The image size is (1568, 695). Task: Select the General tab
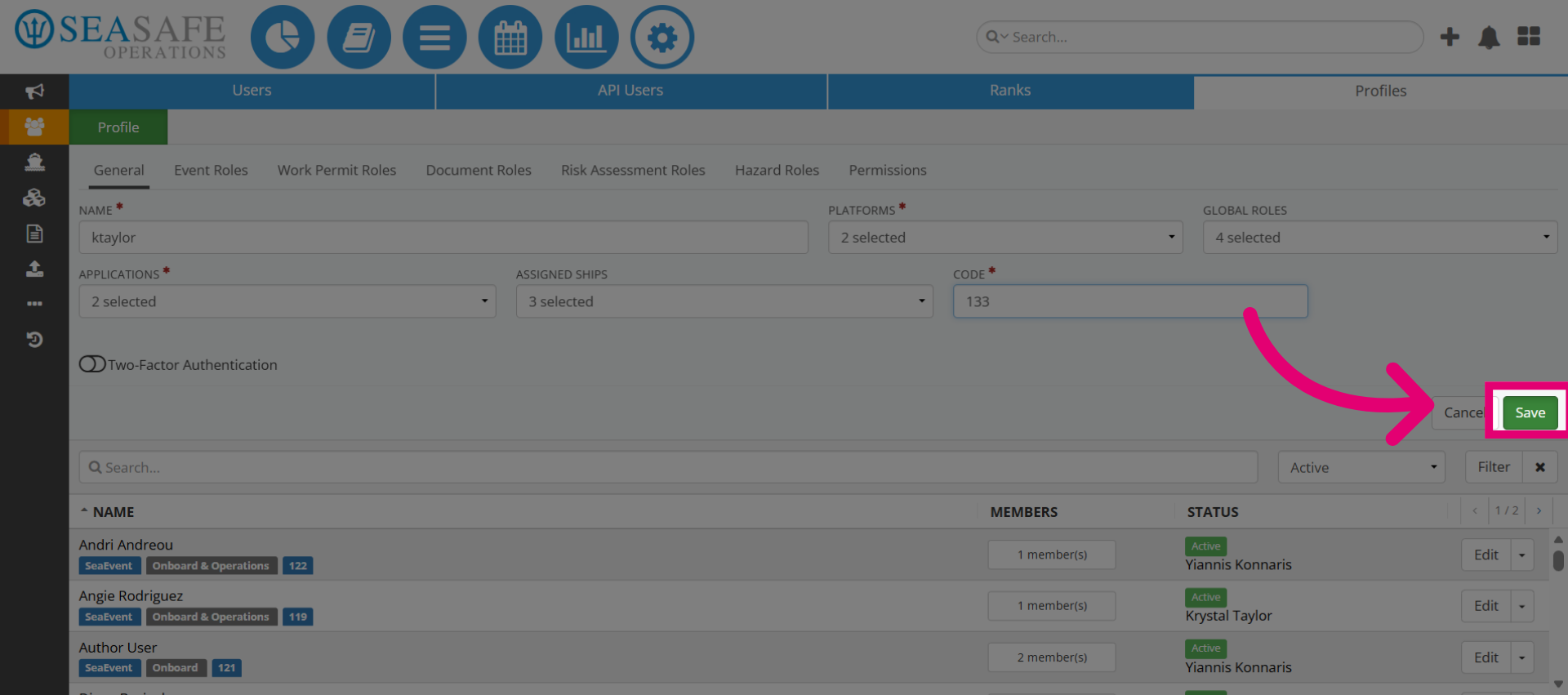point(118,170)
